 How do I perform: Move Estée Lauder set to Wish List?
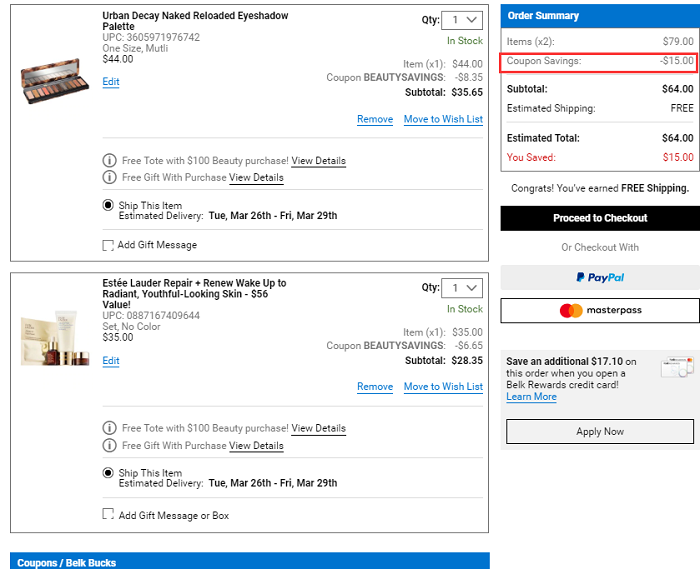click(x=443, y=387)
